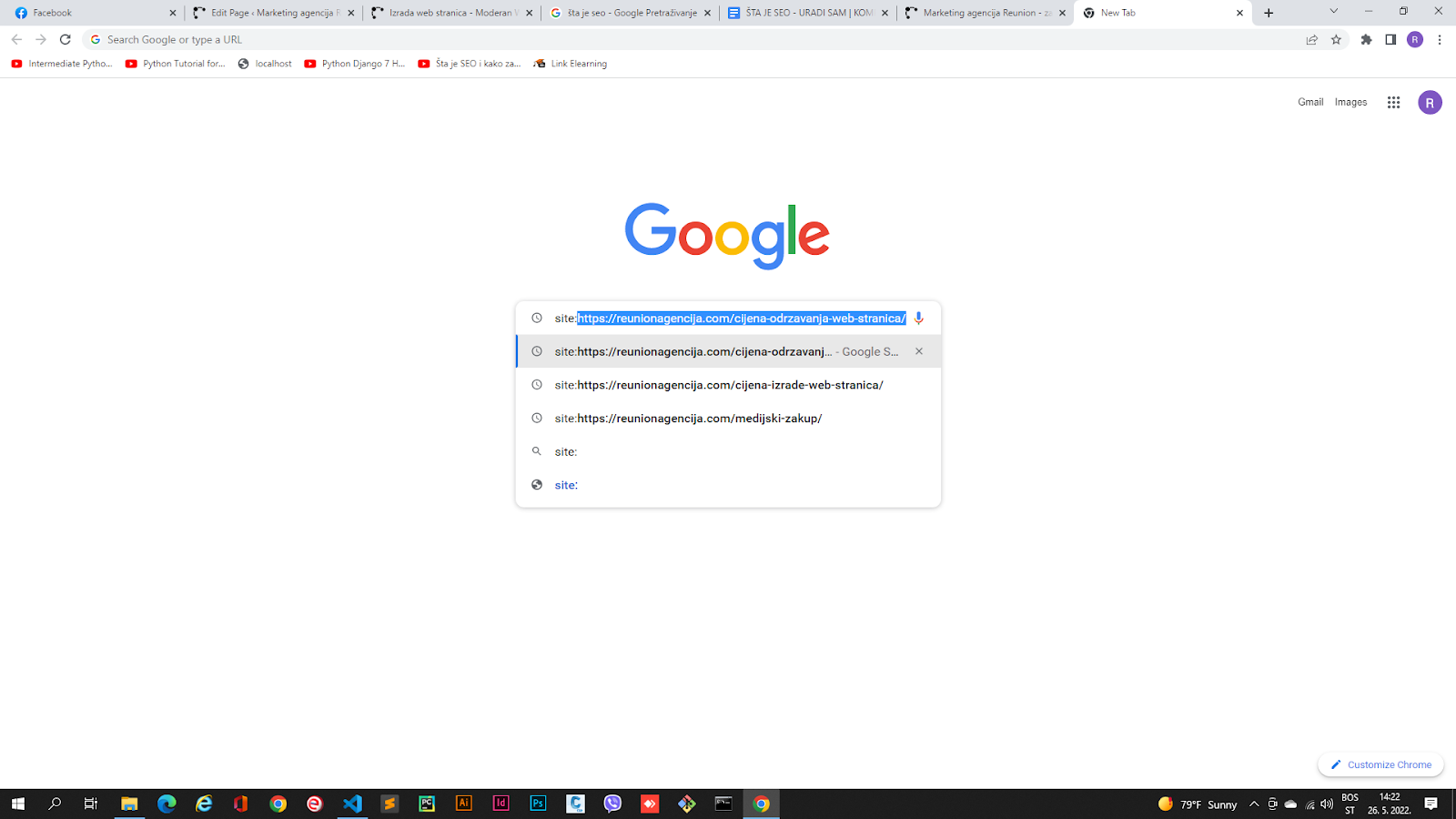Reload the page with the refresh icon
The height and width of the screenshot is (819, 1456).
[x=66, y=40]
